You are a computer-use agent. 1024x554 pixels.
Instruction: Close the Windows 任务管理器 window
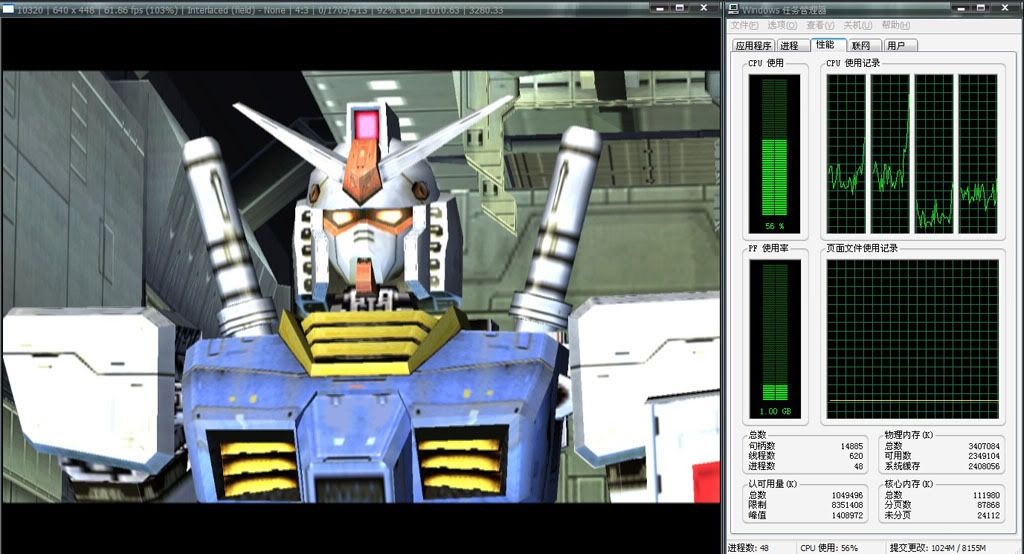click(x=1006, y=8)
